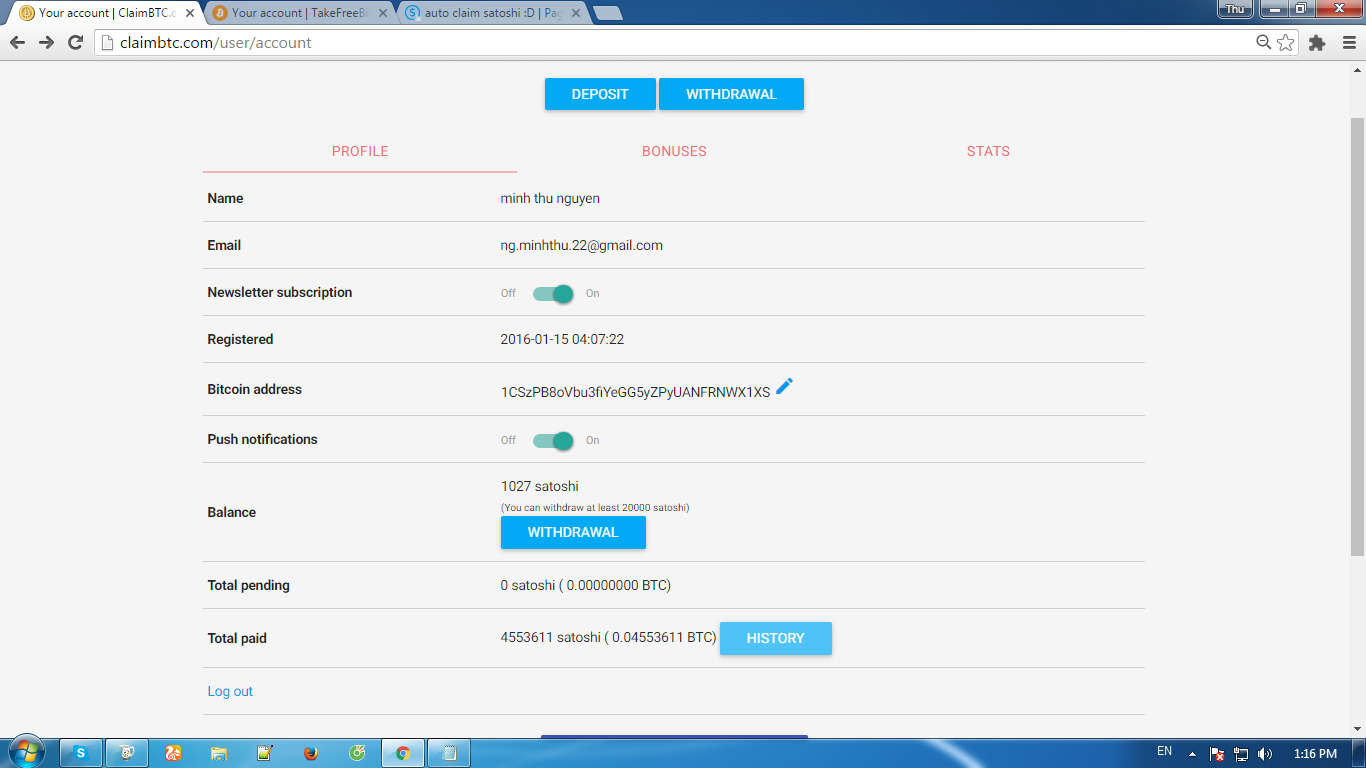1366x768 pixels.
Task: Click the page vertical scrollbar thumb
Action: (1357, 335)
